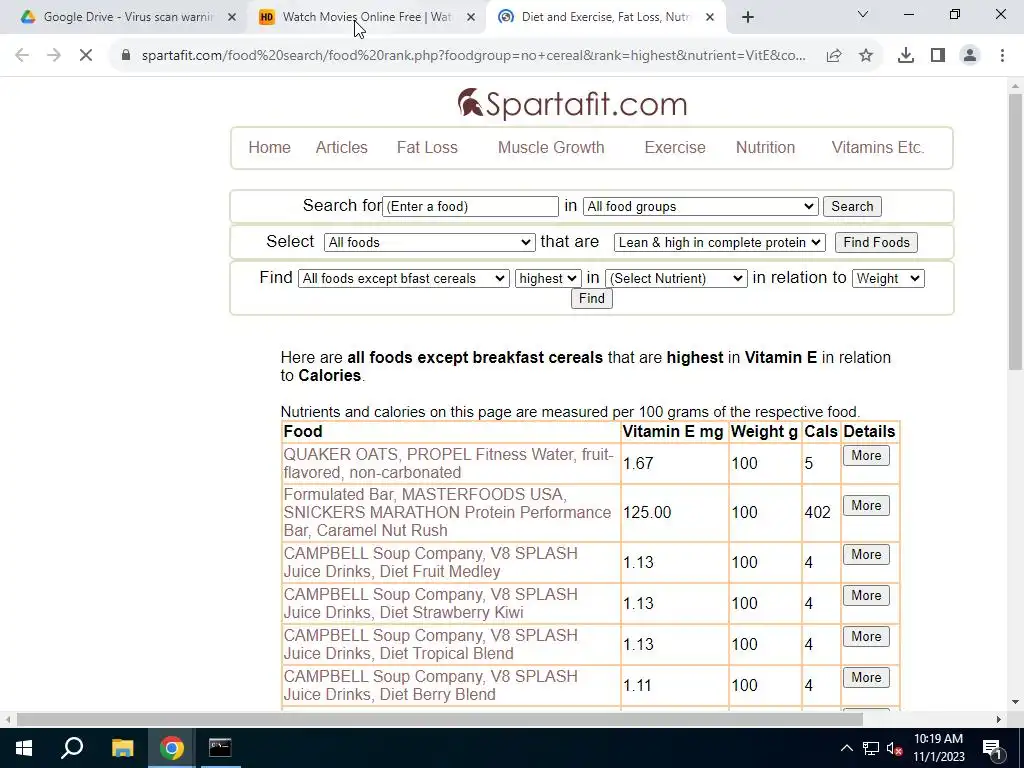Open V8 SPLASH Diet Strawberry Kiwi link
The height and width of the screenshot is (768, 1024).
point(430,603)
